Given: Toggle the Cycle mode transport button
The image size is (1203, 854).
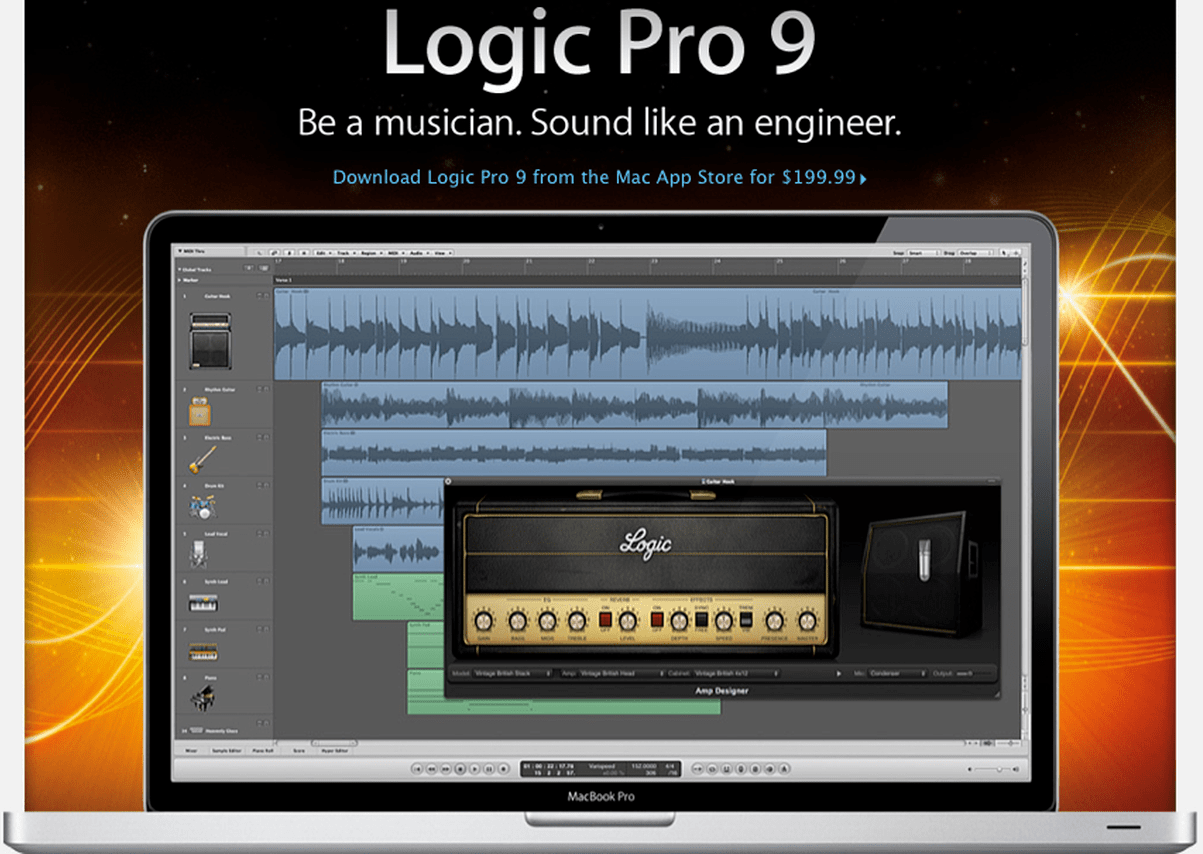Looking at the screenshot, I should [x=713, y=768].
